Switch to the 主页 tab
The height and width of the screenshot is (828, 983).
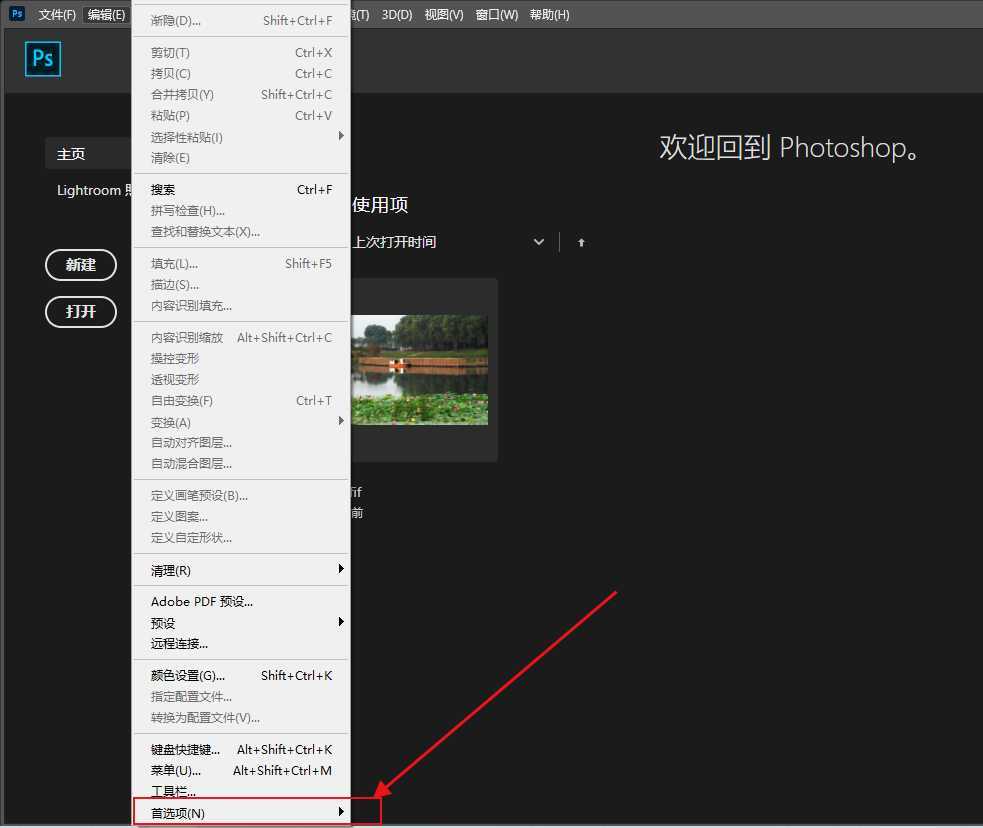pyautogui.click(x=71, y=154)
